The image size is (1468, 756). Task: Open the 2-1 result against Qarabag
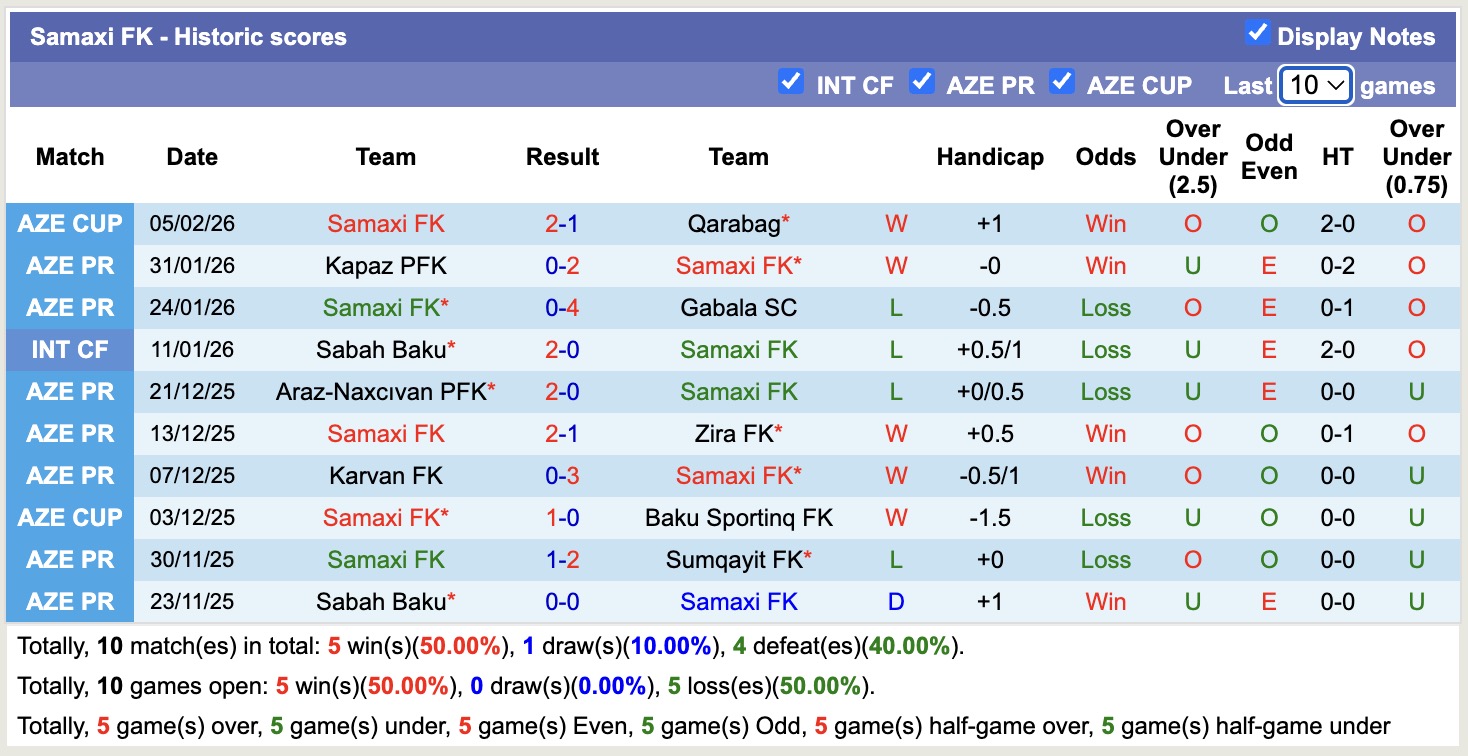coord(562,224)
